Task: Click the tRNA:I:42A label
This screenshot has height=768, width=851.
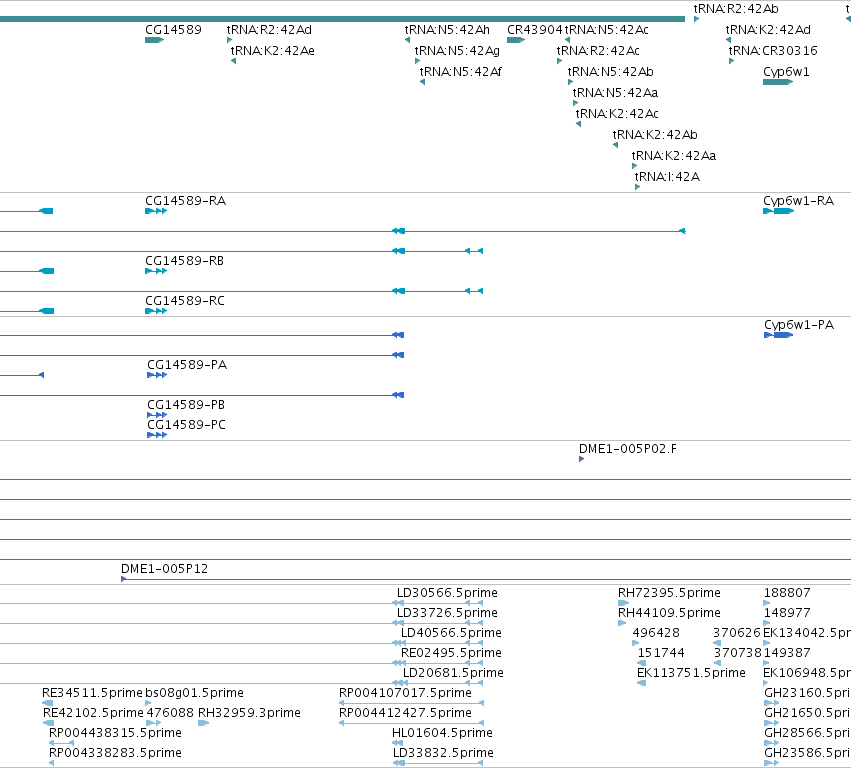Action: click(667, 177)
